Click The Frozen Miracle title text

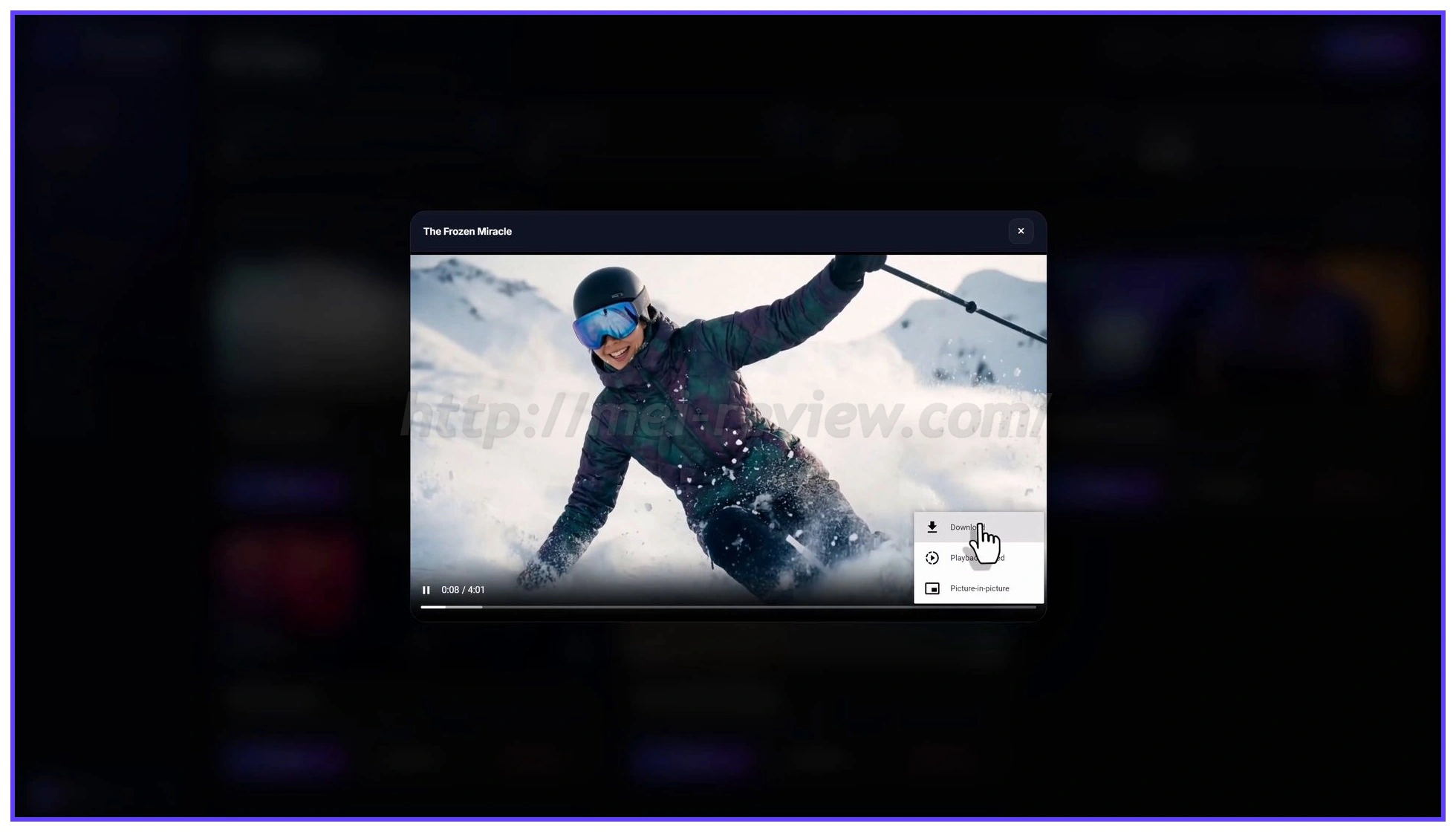coord(467,232)
